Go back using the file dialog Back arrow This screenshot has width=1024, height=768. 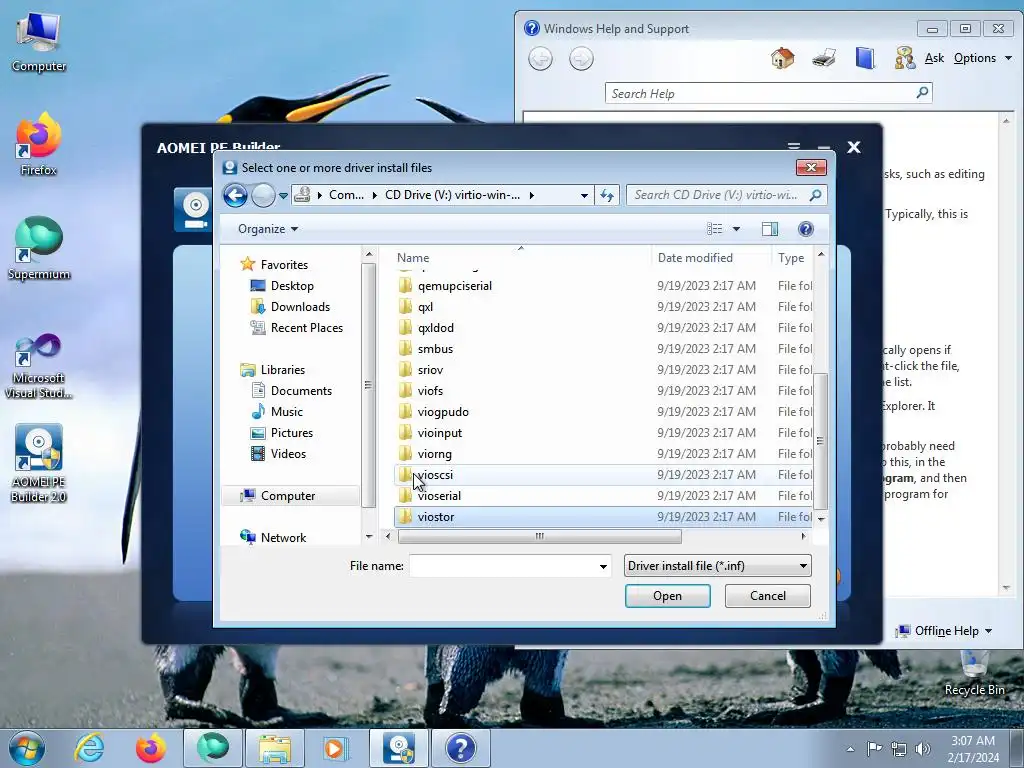pyautogui.click(x=236, y=195)
